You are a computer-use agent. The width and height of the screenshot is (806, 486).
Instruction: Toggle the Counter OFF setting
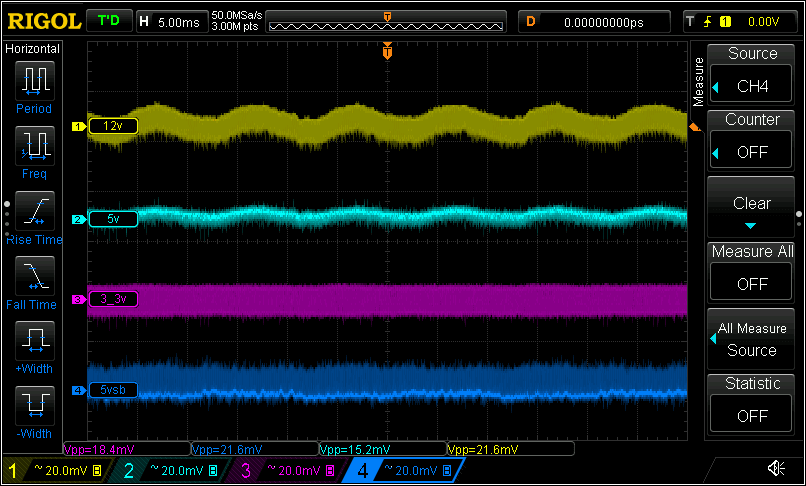tap(752, 152)
